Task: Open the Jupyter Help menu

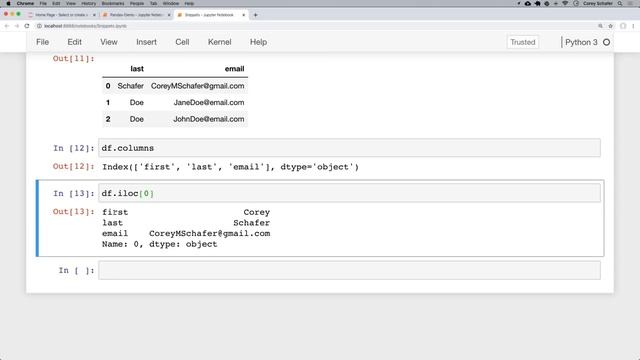Action: 258,42
